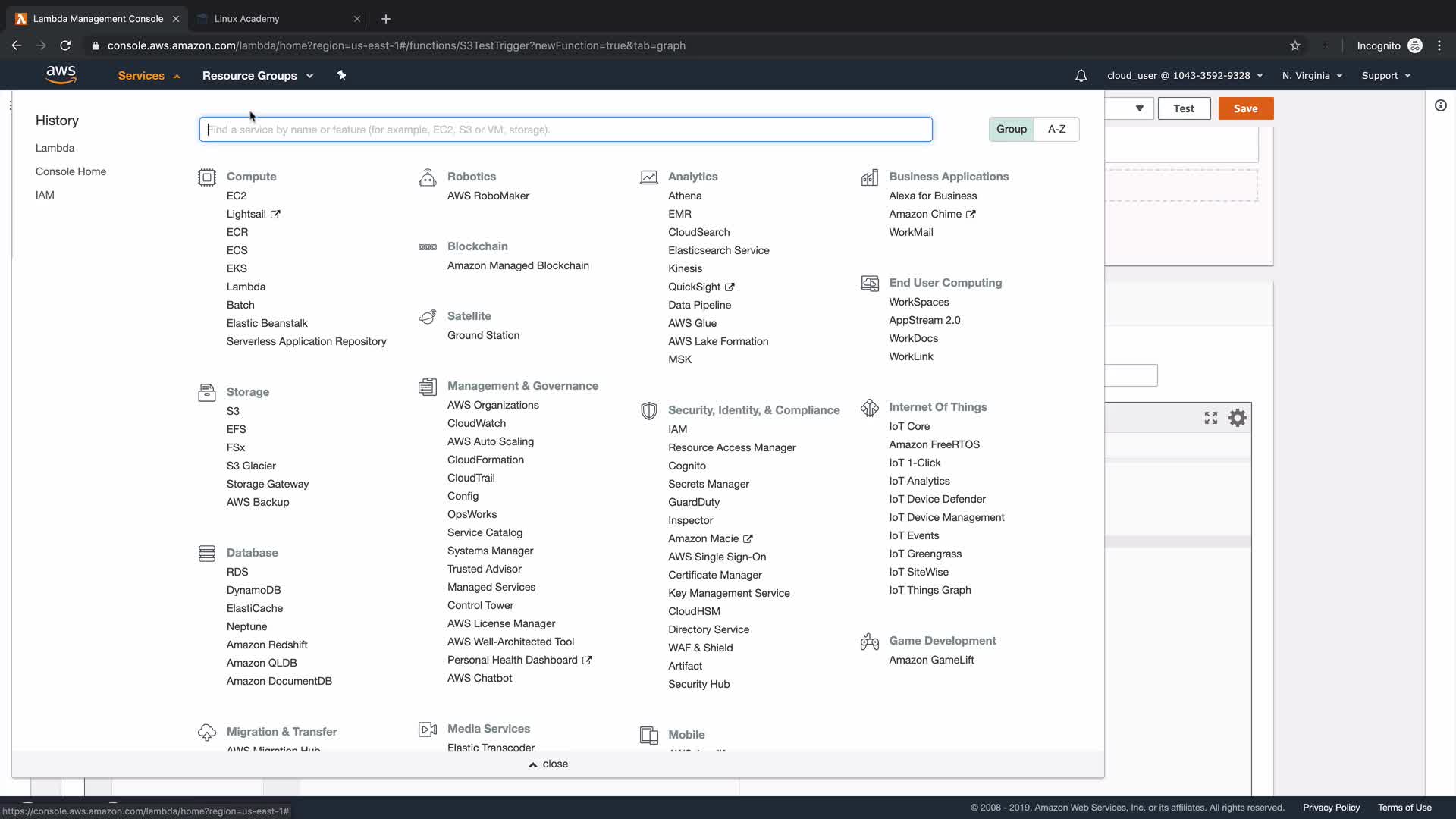Click the service search input field

(x=565, y=129)
